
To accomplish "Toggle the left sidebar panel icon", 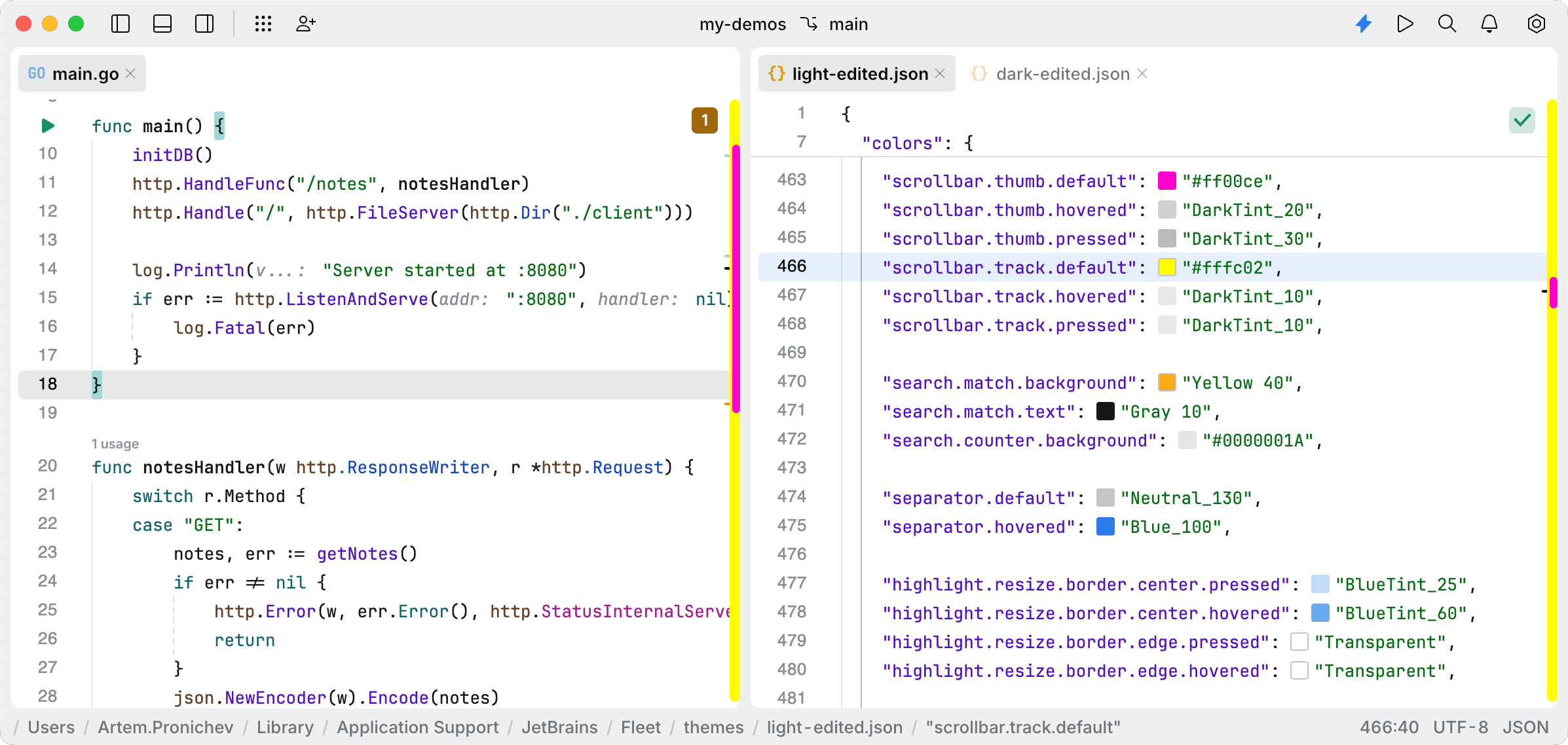I will click(121, 24).
